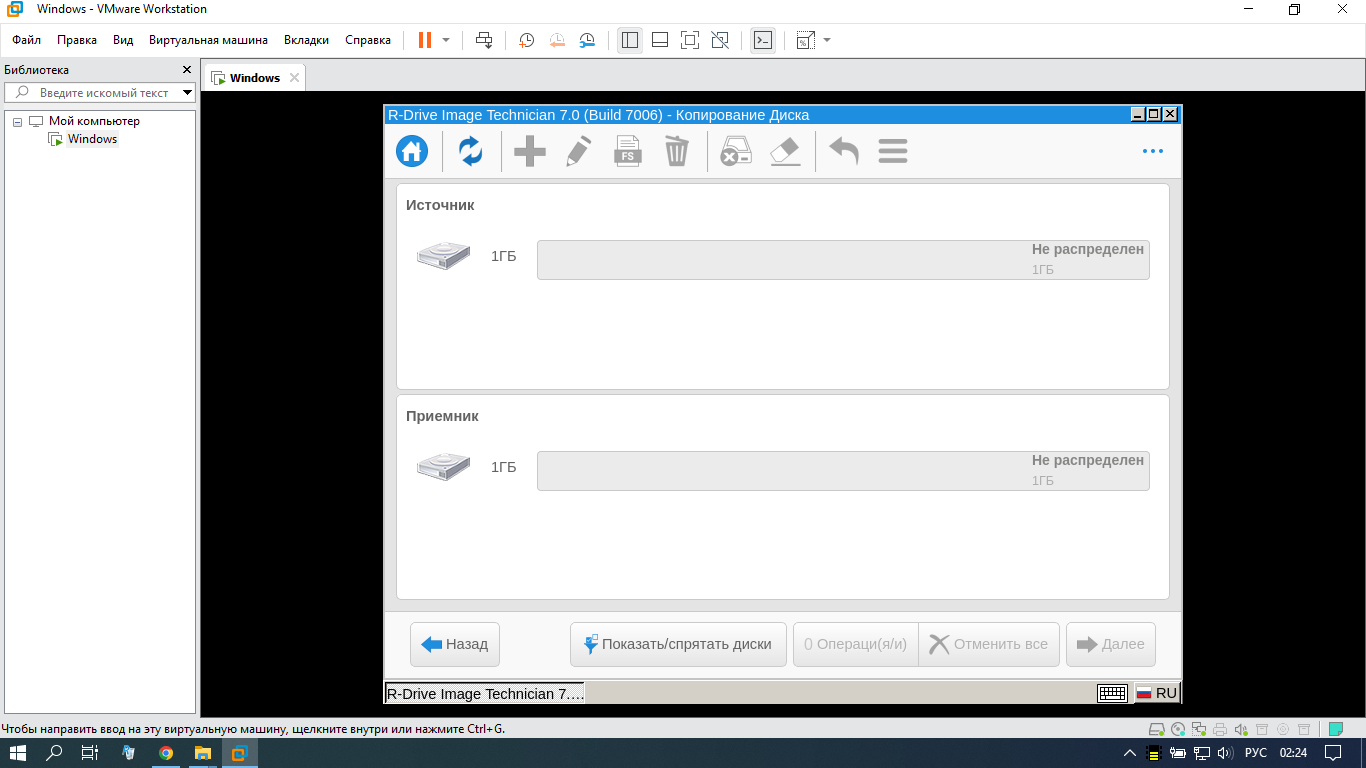
Task: Open the Windows notification center
Action: click(x=1334, y=753)
